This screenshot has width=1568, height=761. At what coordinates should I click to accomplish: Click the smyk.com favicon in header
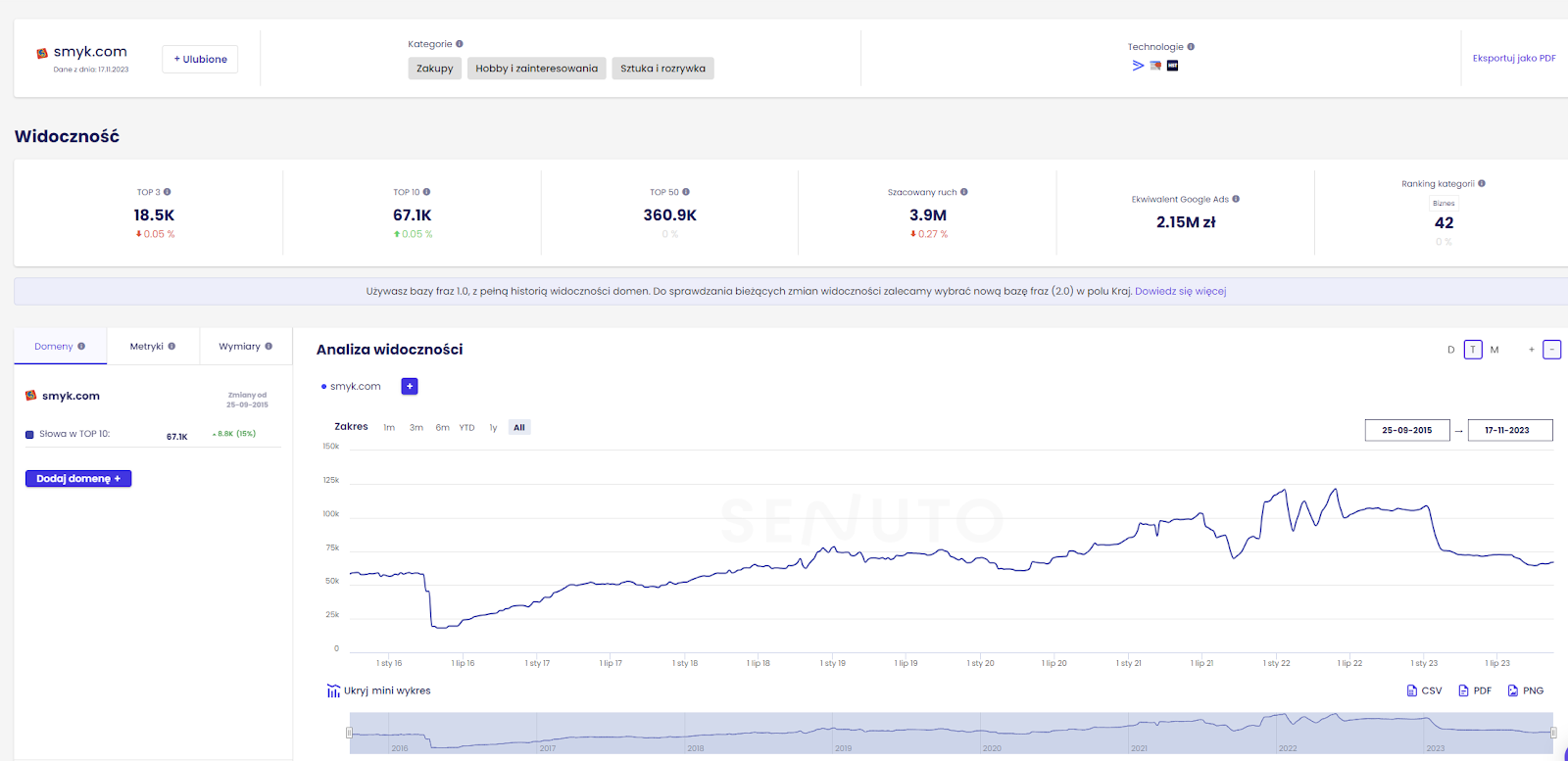[42, 53]
